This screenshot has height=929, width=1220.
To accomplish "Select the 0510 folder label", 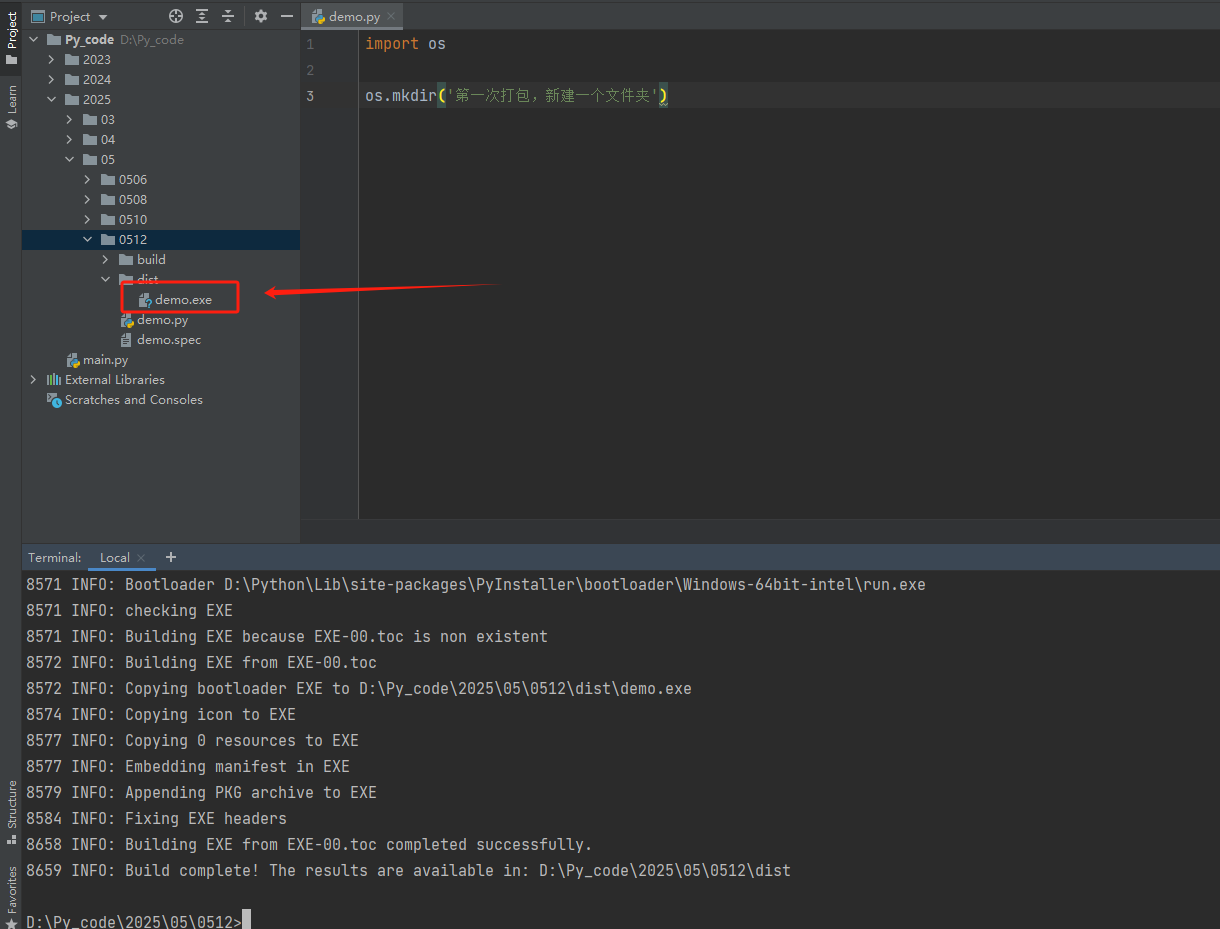I will click(x=133, y=220).
